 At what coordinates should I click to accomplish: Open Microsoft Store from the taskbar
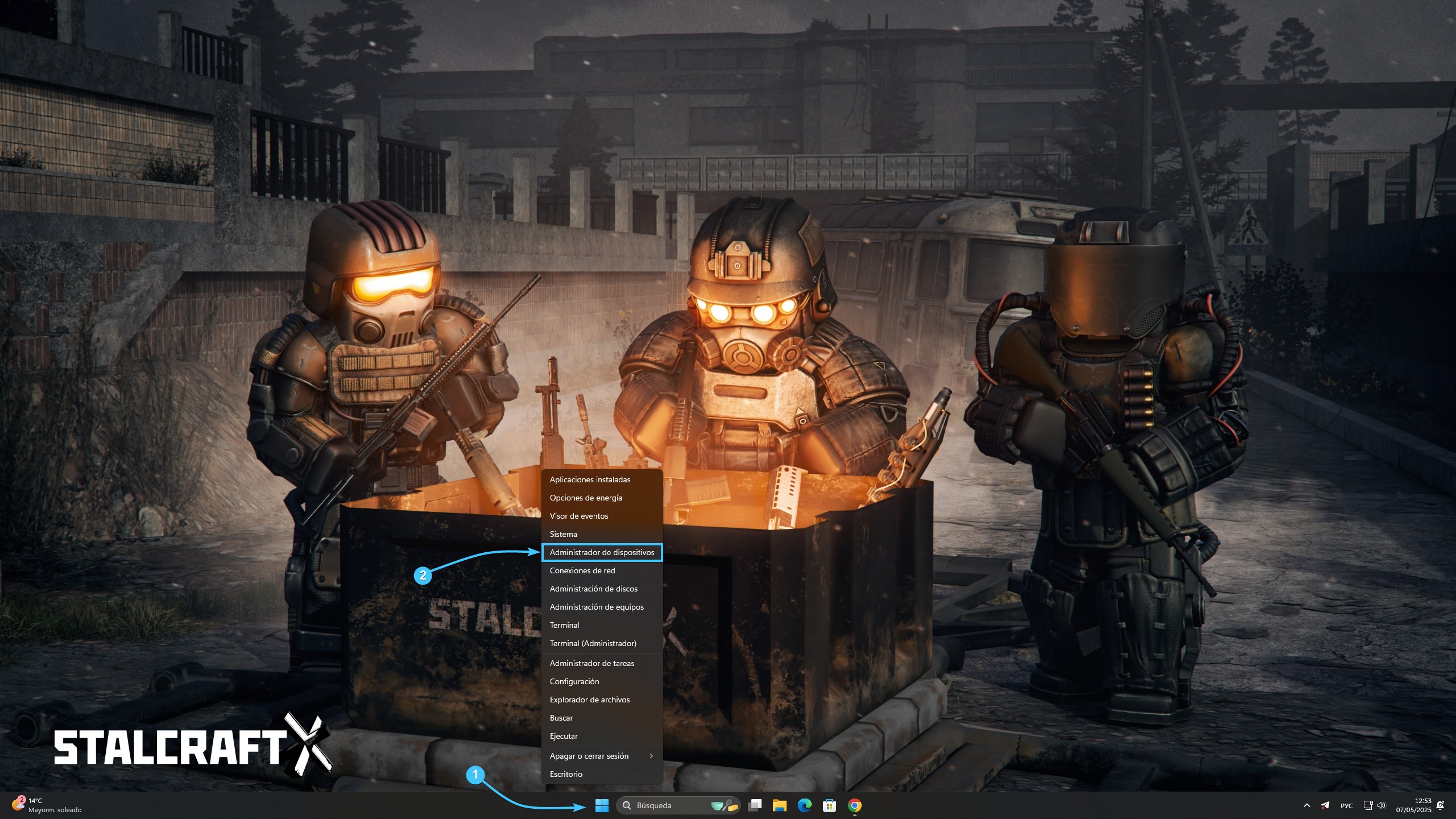(x=829, y=805)
